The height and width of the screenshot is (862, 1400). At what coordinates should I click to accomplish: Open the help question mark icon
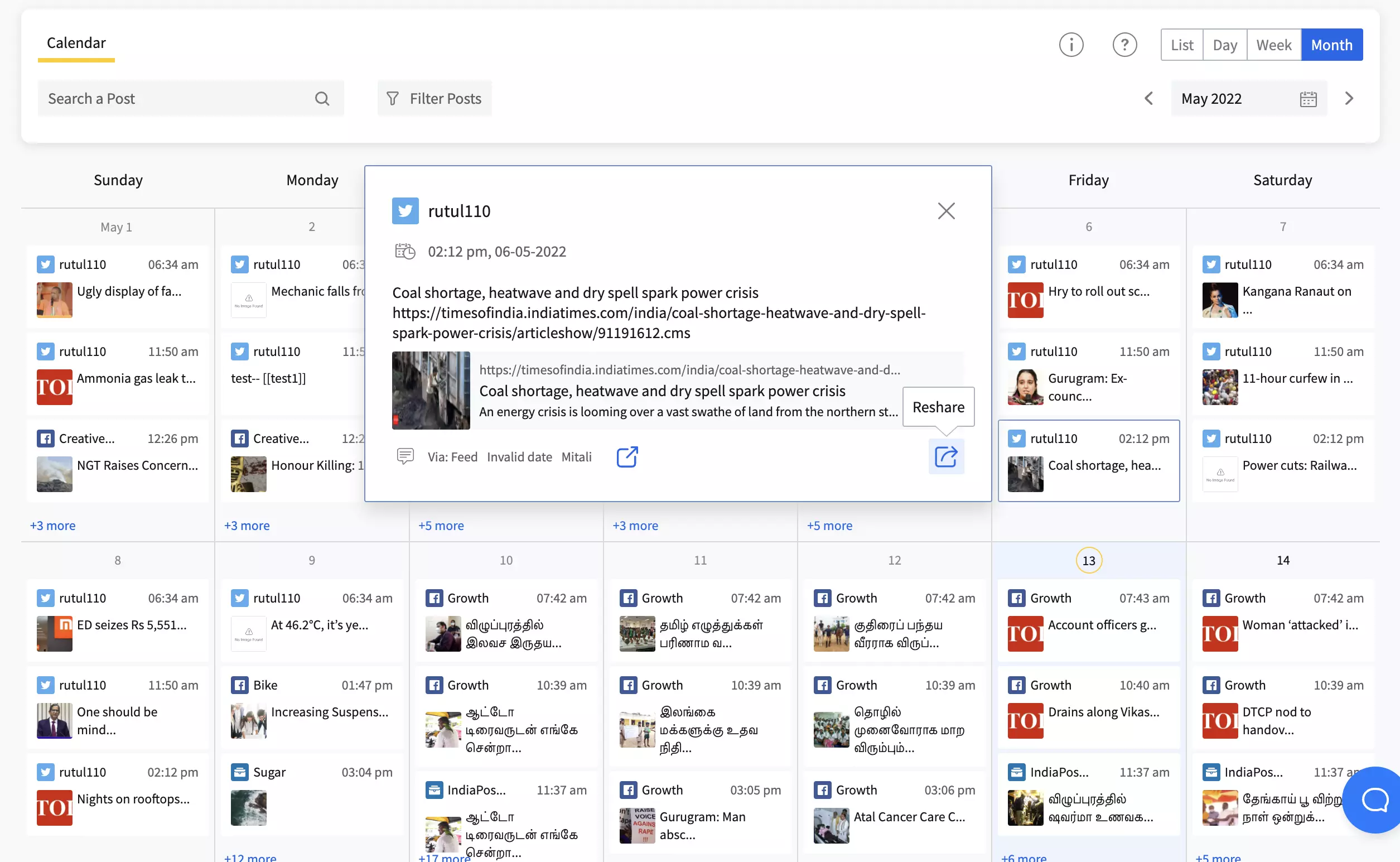pyautogui.click(x=1124, y=45)
